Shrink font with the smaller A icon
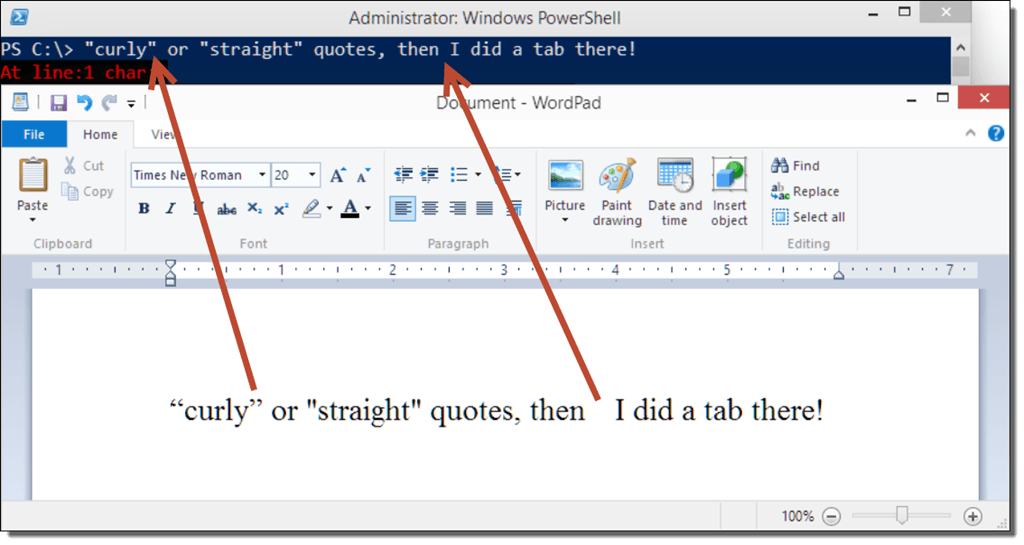The width and height of the screenshot is (1024, 545). point(363,175)
